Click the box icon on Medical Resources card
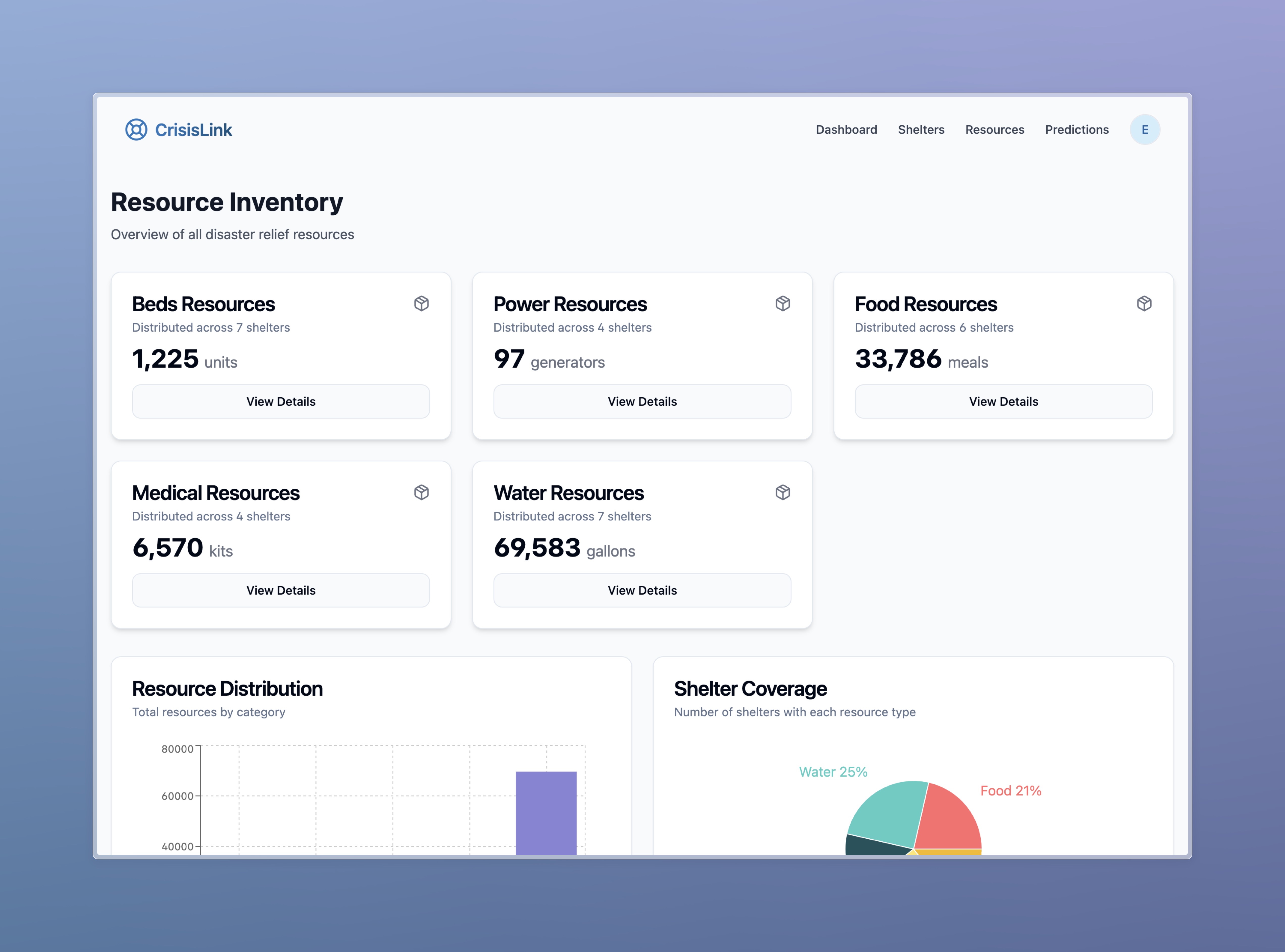1285x952 pixels. click(421, 492)
